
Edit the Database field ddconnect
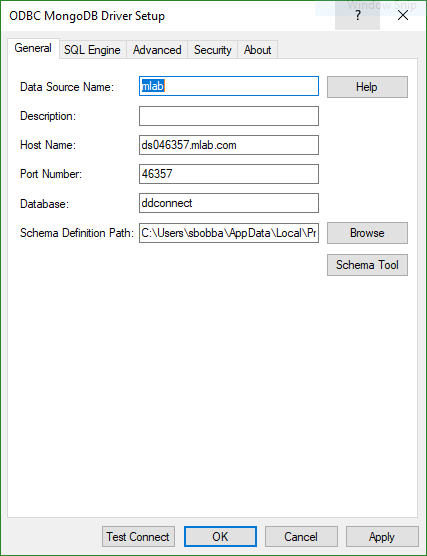(x=229, y=203)
